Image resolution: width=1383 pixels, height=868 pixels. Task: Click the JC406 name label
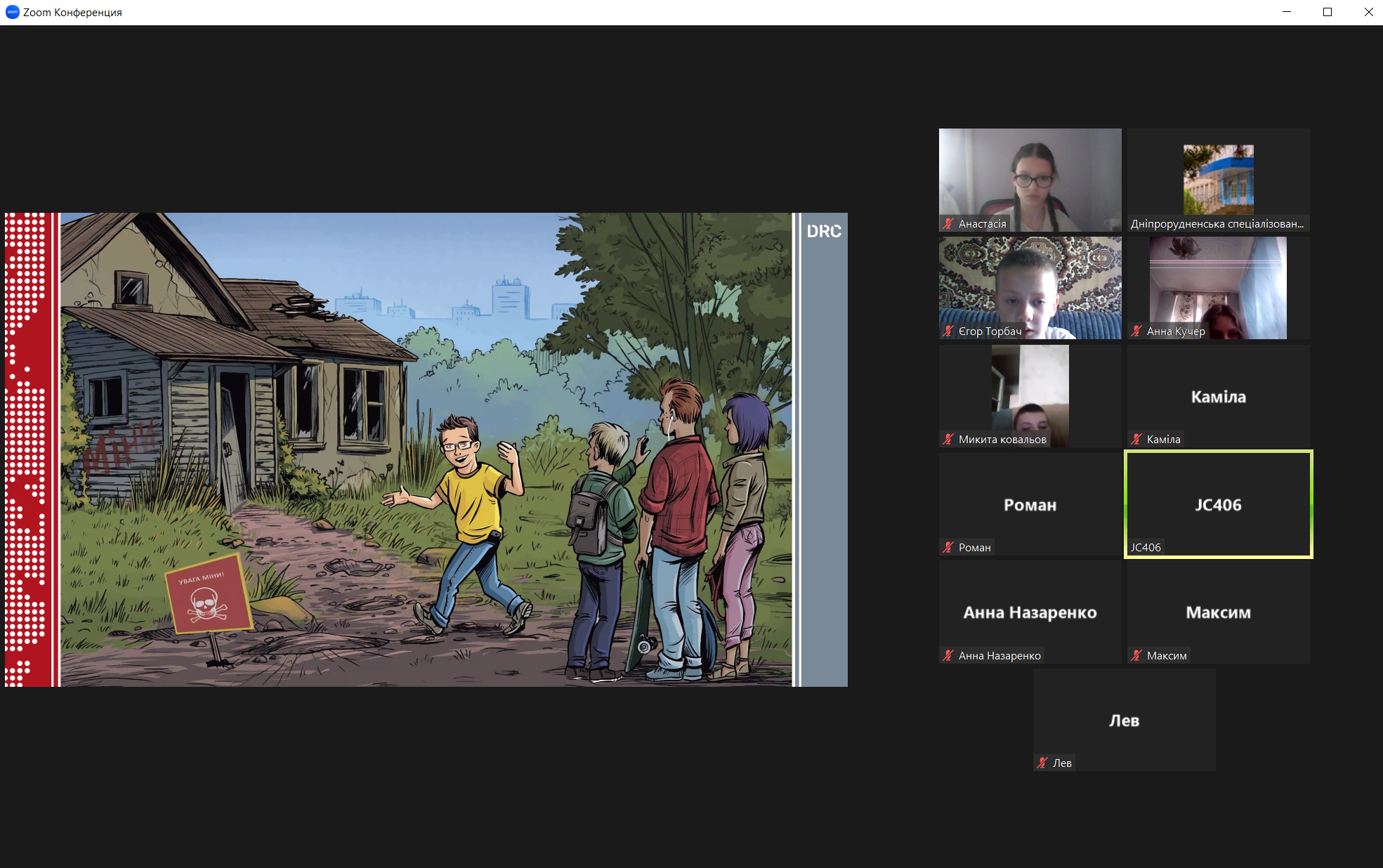1146,548
